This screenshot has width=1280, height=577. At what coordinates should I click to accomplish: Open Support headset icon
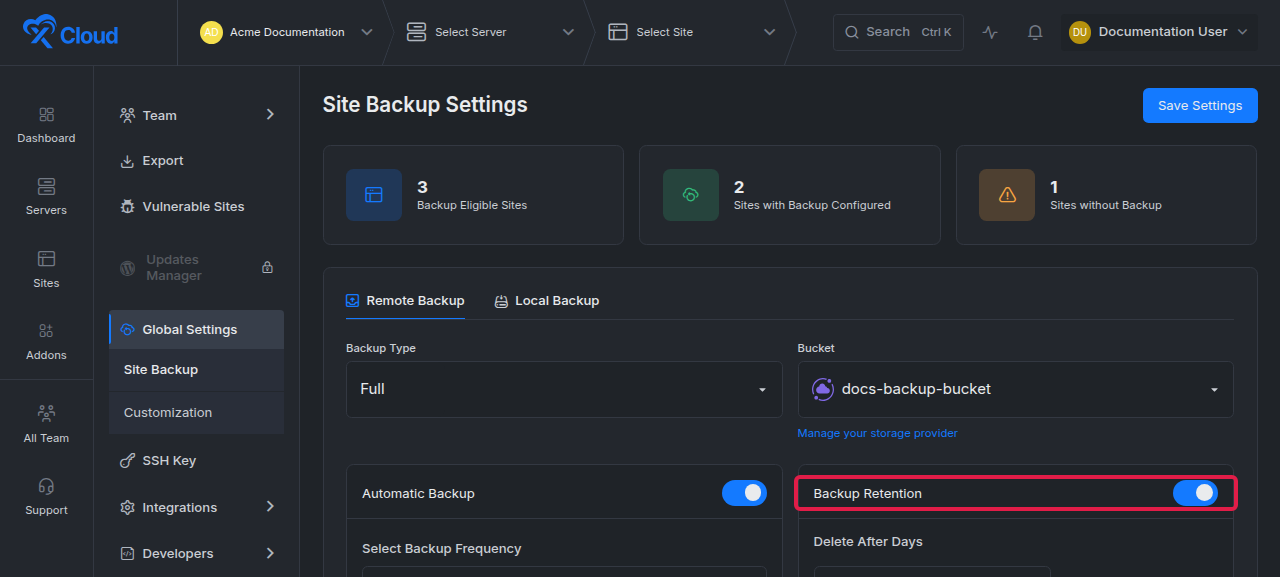[46, 487]
